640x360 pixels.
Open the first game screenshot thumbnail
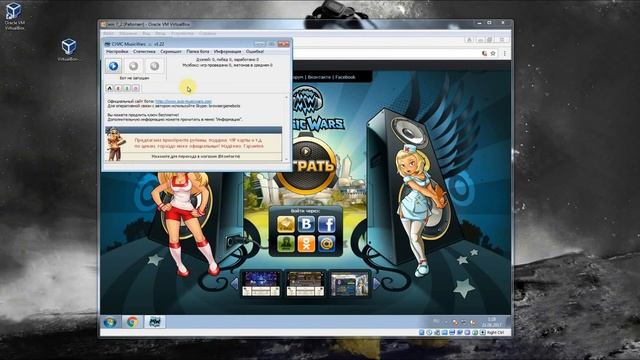(261, 283)
